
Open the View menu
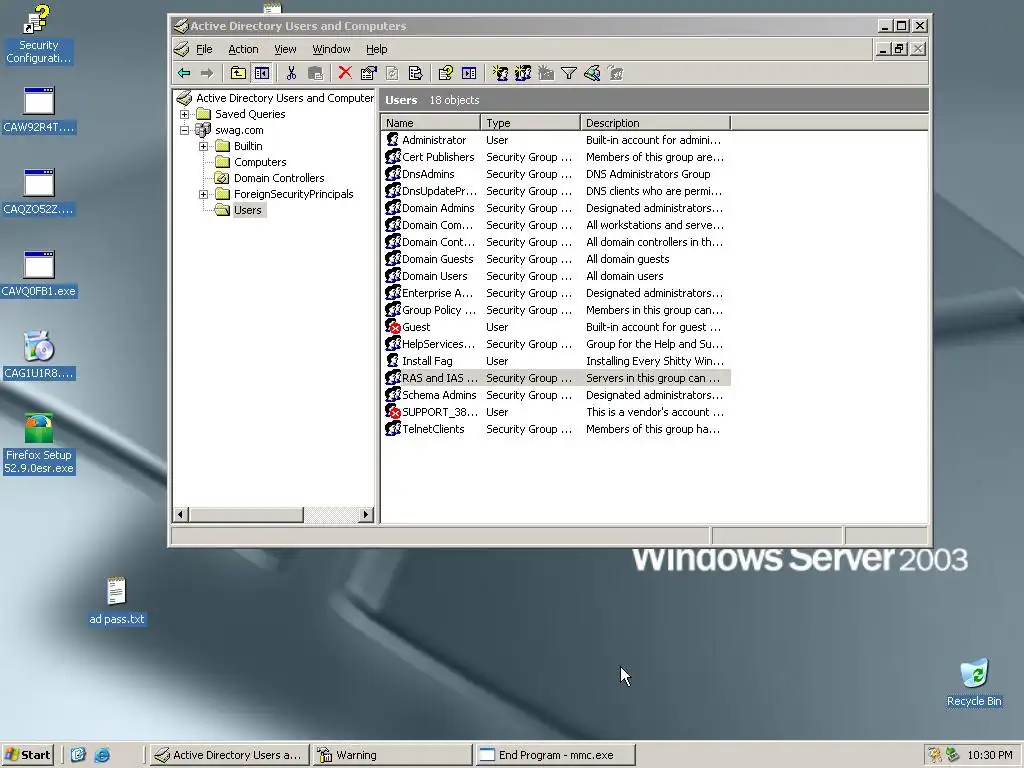click(285, 49)
